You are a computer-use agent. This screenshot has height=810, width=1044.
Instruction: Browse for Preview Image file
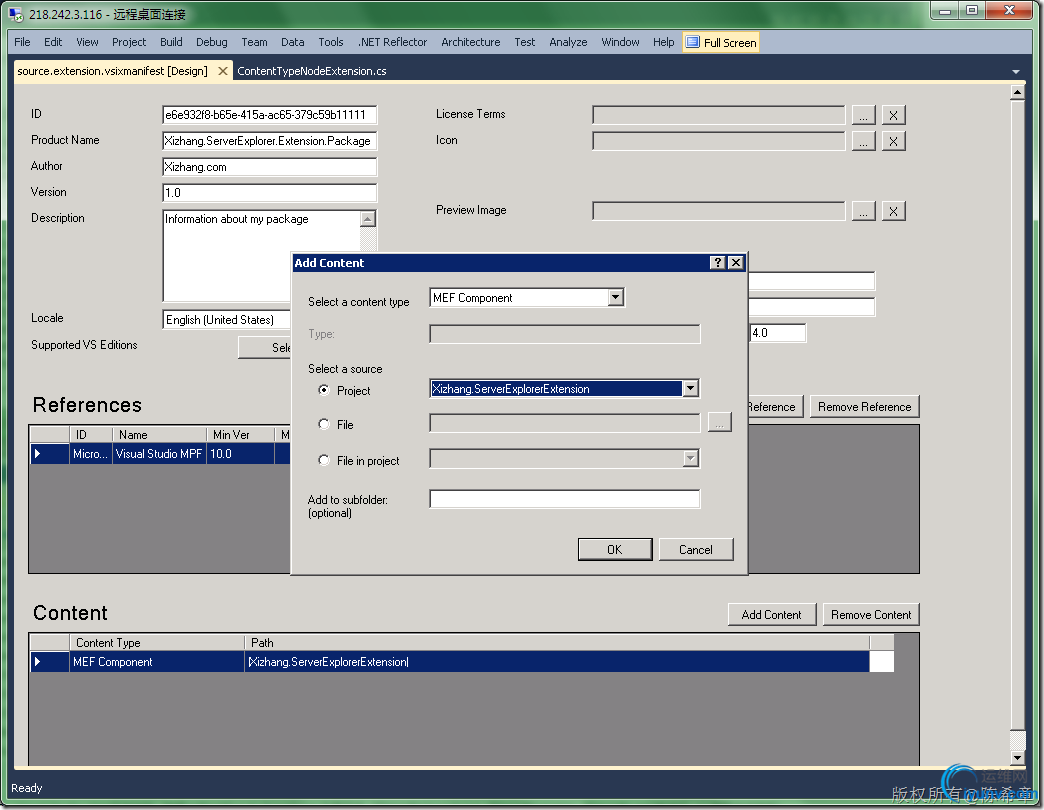pos(864,211)
